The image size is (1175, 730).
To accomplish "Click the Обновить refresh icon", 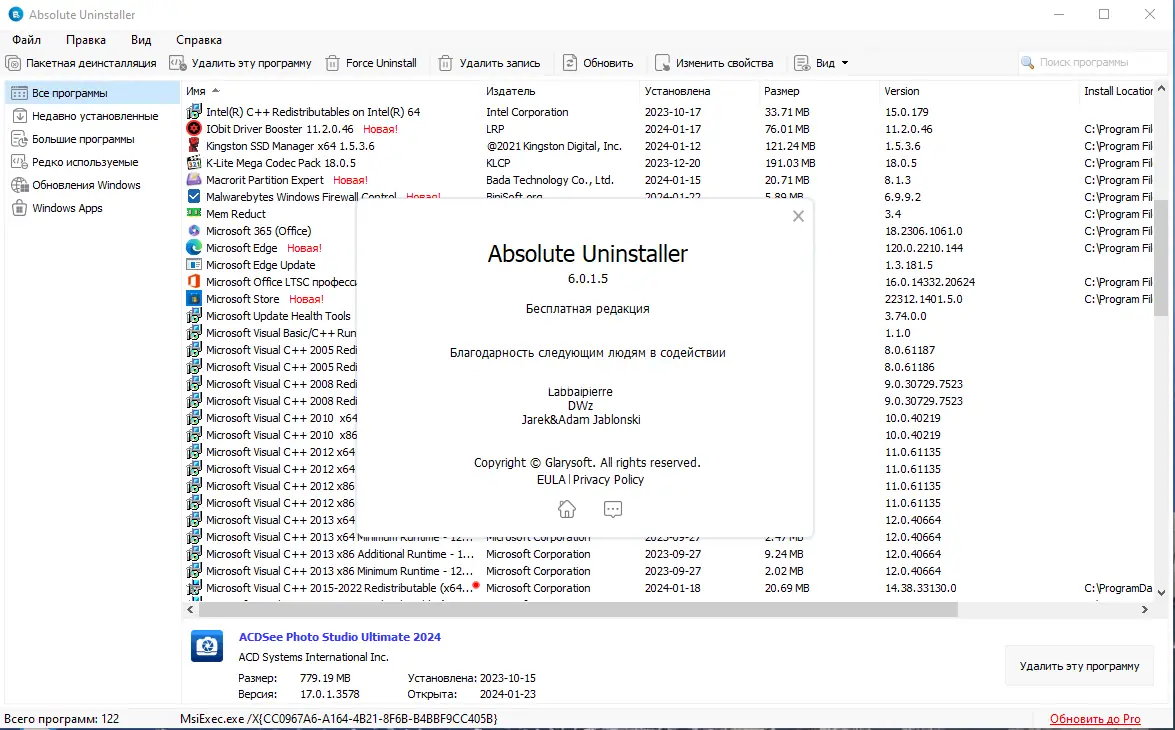I will click(570, 63).
